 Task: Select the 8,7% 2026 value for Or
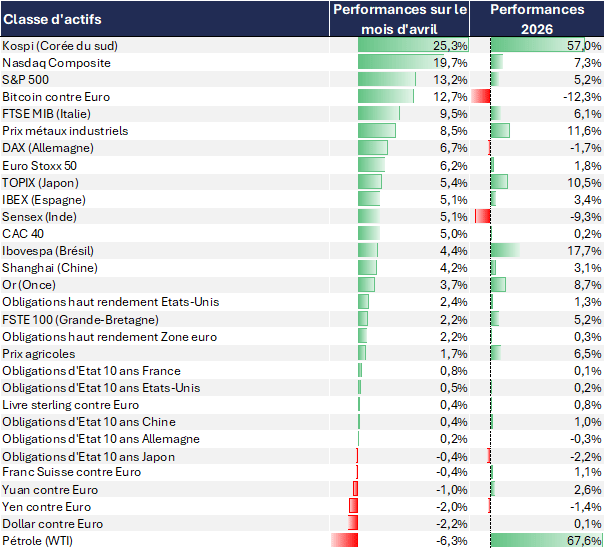pyautogui.click(x=588, y=285)
